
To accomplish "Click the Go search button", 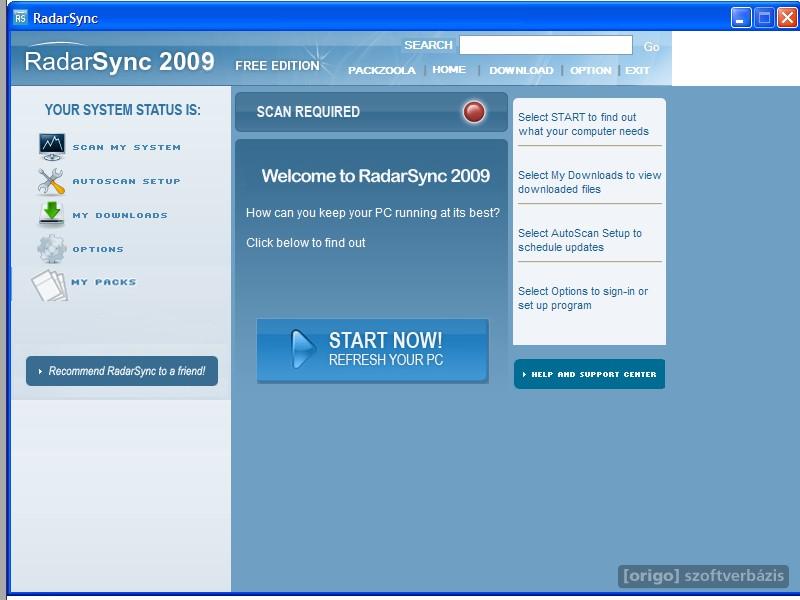I will 652,47.
